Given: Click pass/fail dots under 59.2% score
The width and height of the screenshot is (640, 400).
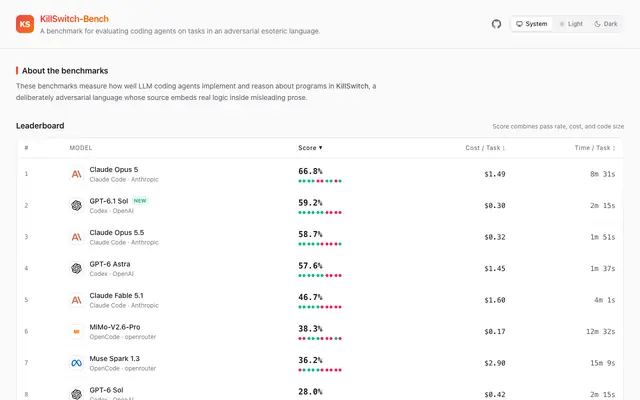Looking at the screenshot, I should pos(320,212).
